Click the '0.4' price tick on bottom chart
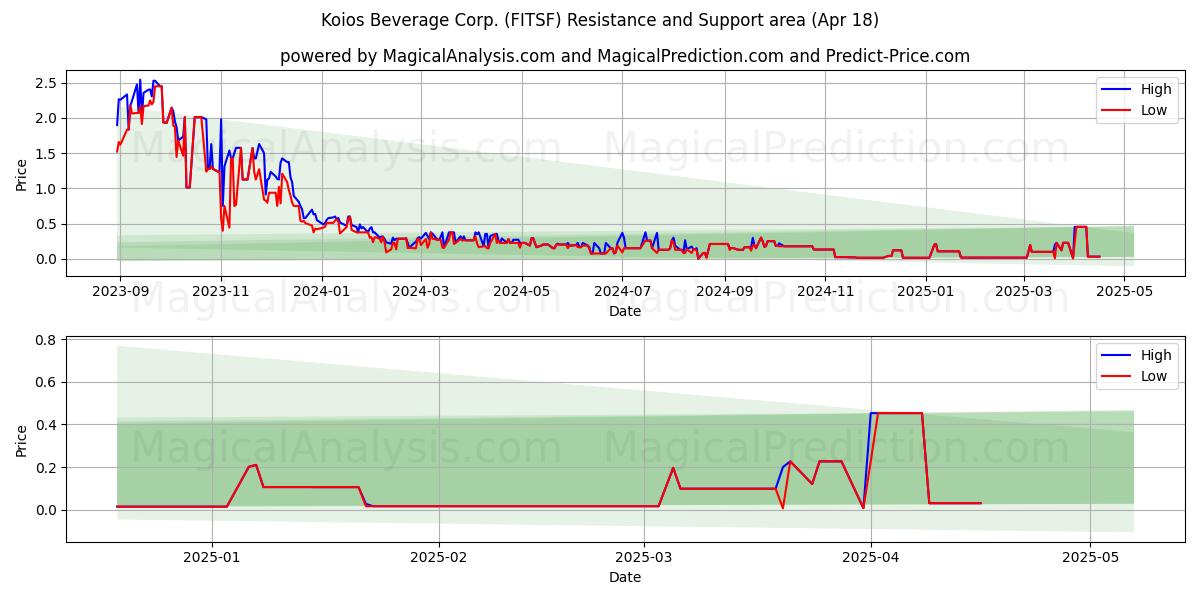This screenshot has width=1200, height=600. (48, 425)
